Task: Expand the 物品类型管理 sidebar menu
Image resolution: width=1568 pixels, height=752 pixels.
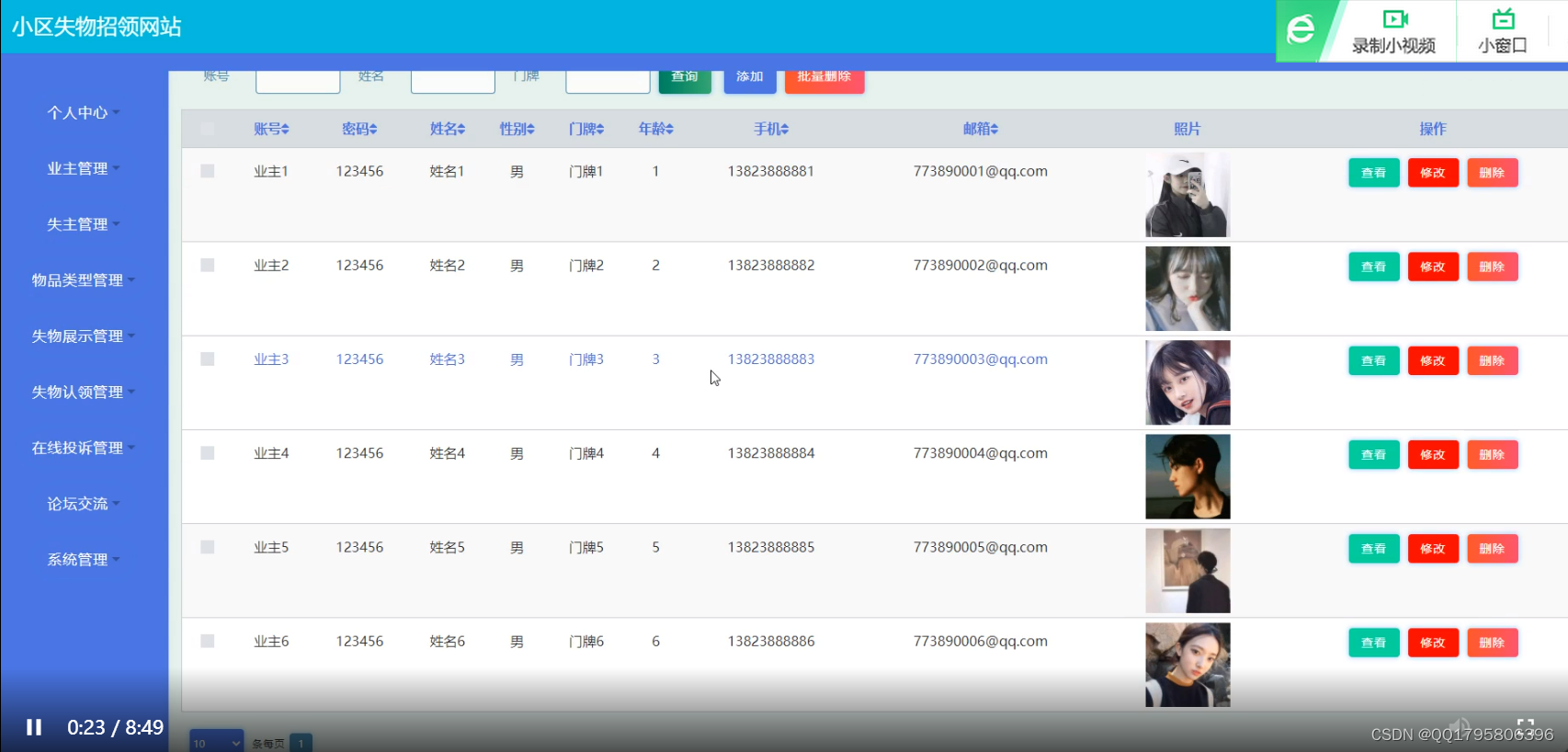Action: coord(84,280)
